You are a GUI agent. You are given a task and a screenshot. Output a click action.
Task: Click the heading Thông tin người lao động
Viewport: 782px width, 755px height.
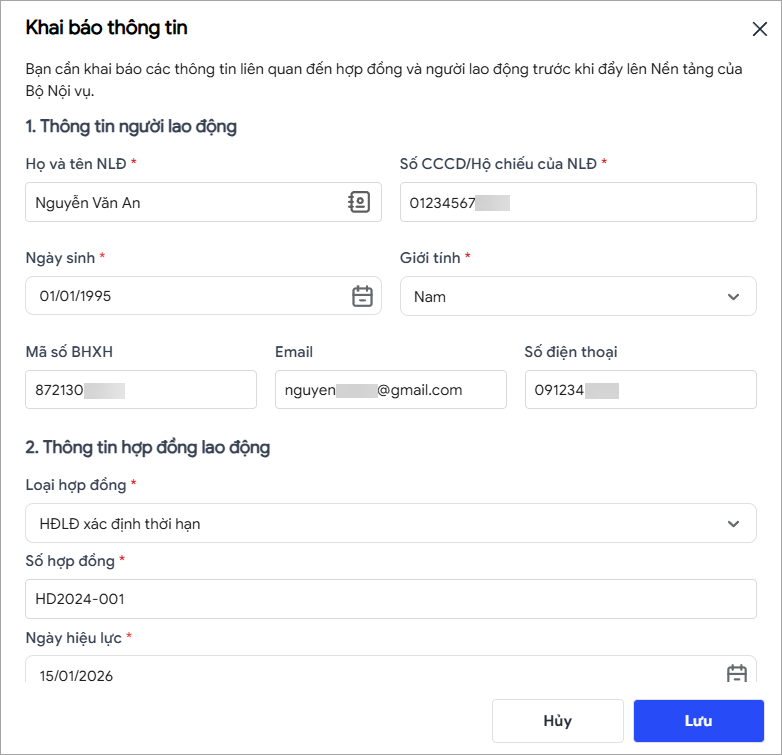pyautogui.click(x=131, y=126)
